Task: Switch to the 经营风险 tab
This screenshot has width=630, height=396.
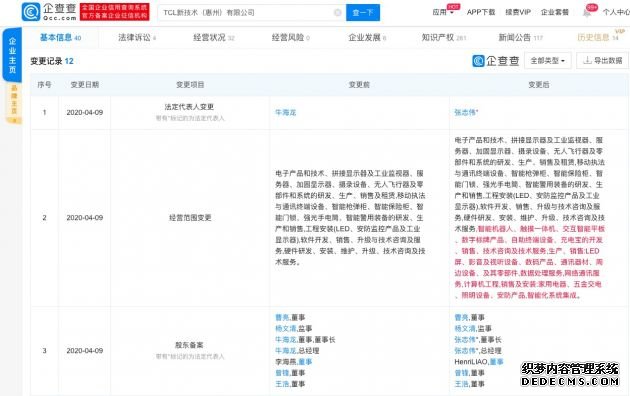Action: [x=290, y=38]
